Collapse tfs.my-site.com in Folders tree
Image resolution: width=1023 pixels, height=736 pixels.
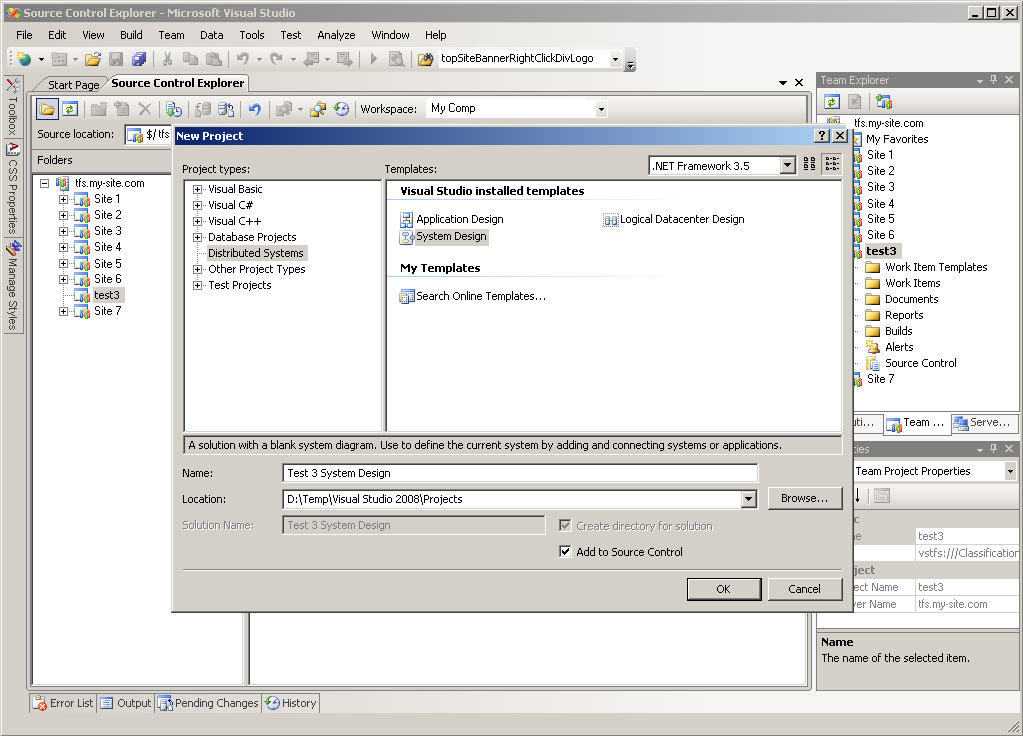click(44, 183)
